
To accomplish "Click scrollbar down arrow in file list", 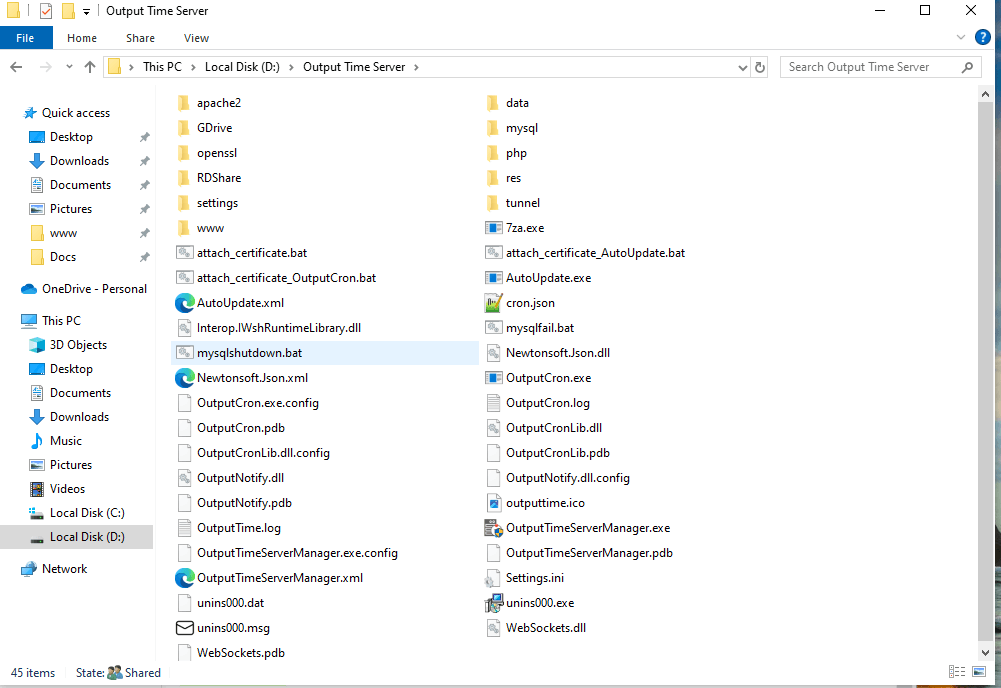I will (x=985, y=653).
